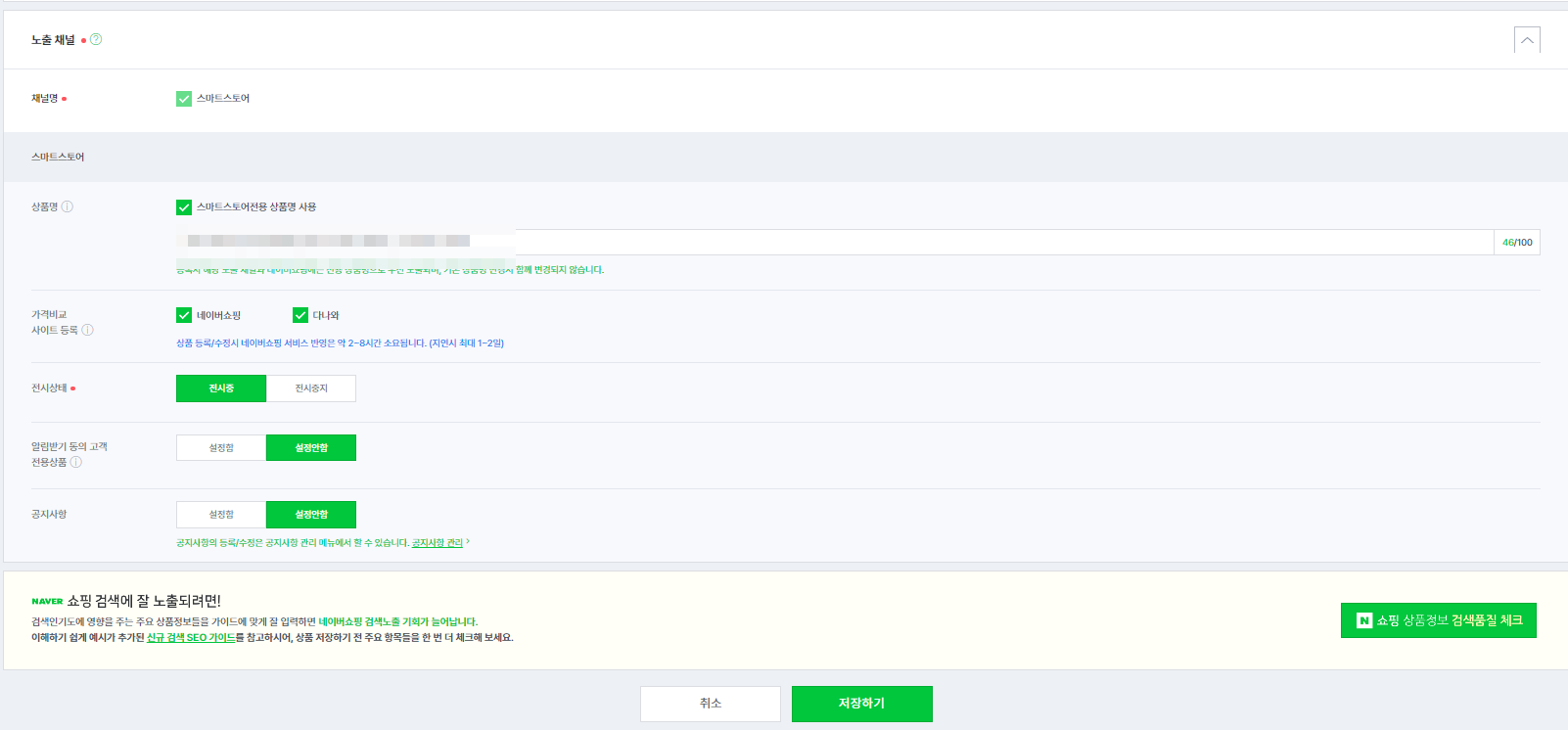Show info tooltip beside 상품명 label
1568x730 pixels.
(68, 206)
